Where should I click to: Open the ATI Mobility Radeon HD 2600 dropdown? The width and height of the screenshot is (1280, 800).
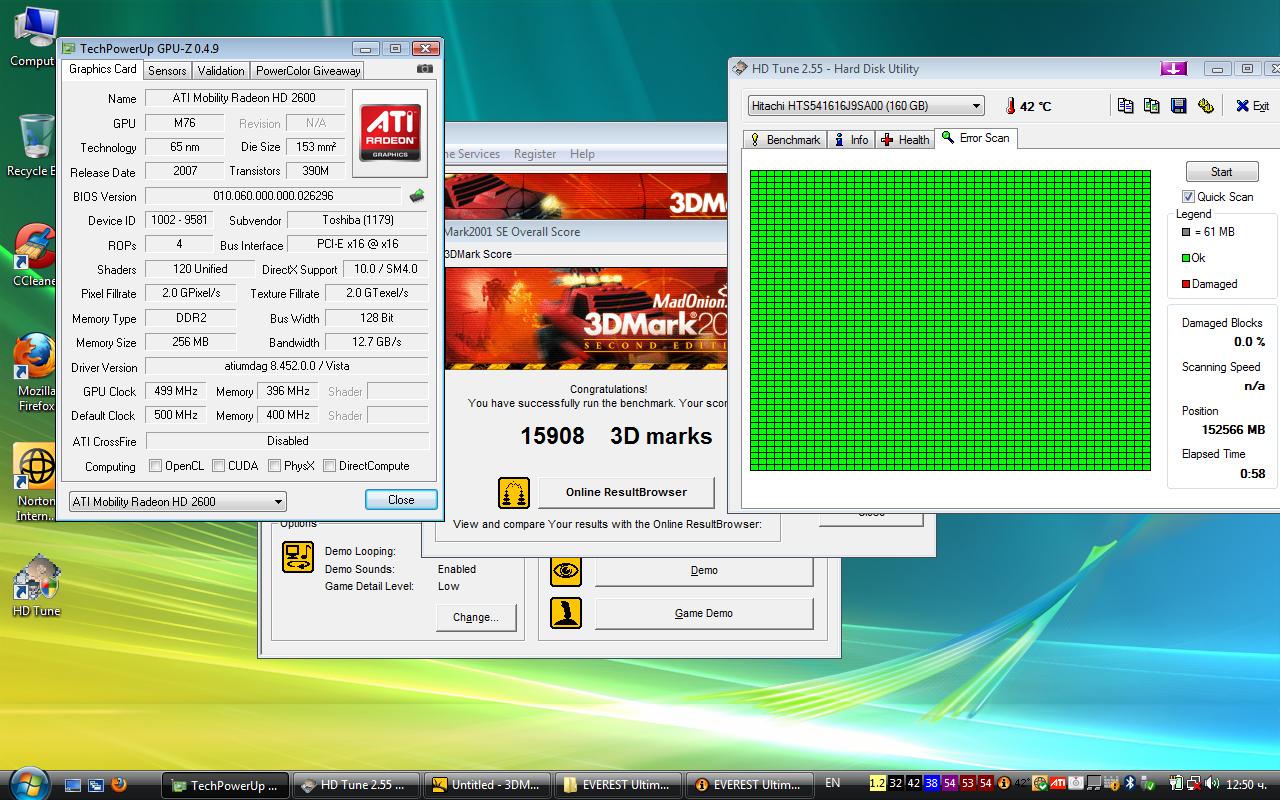coord(177,502)
